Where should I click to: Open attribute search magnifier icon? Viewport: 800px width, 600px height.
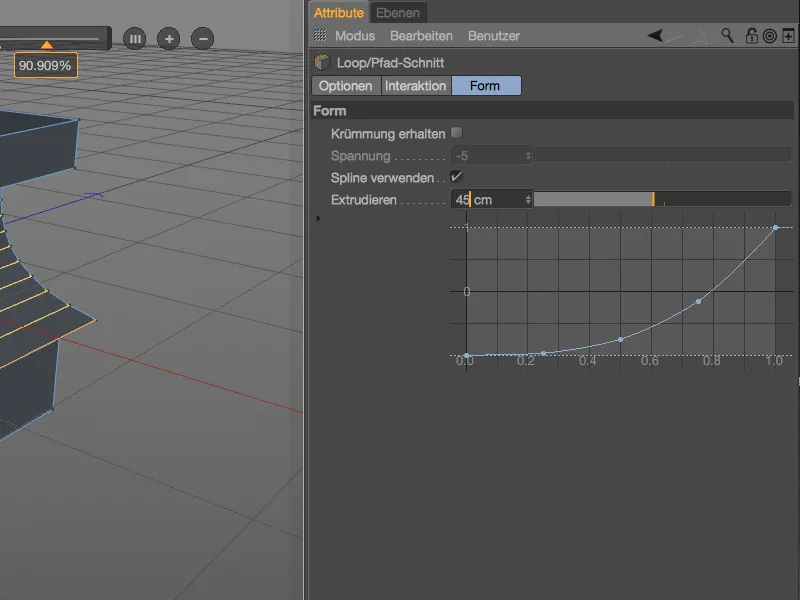[x=727, y=35]
